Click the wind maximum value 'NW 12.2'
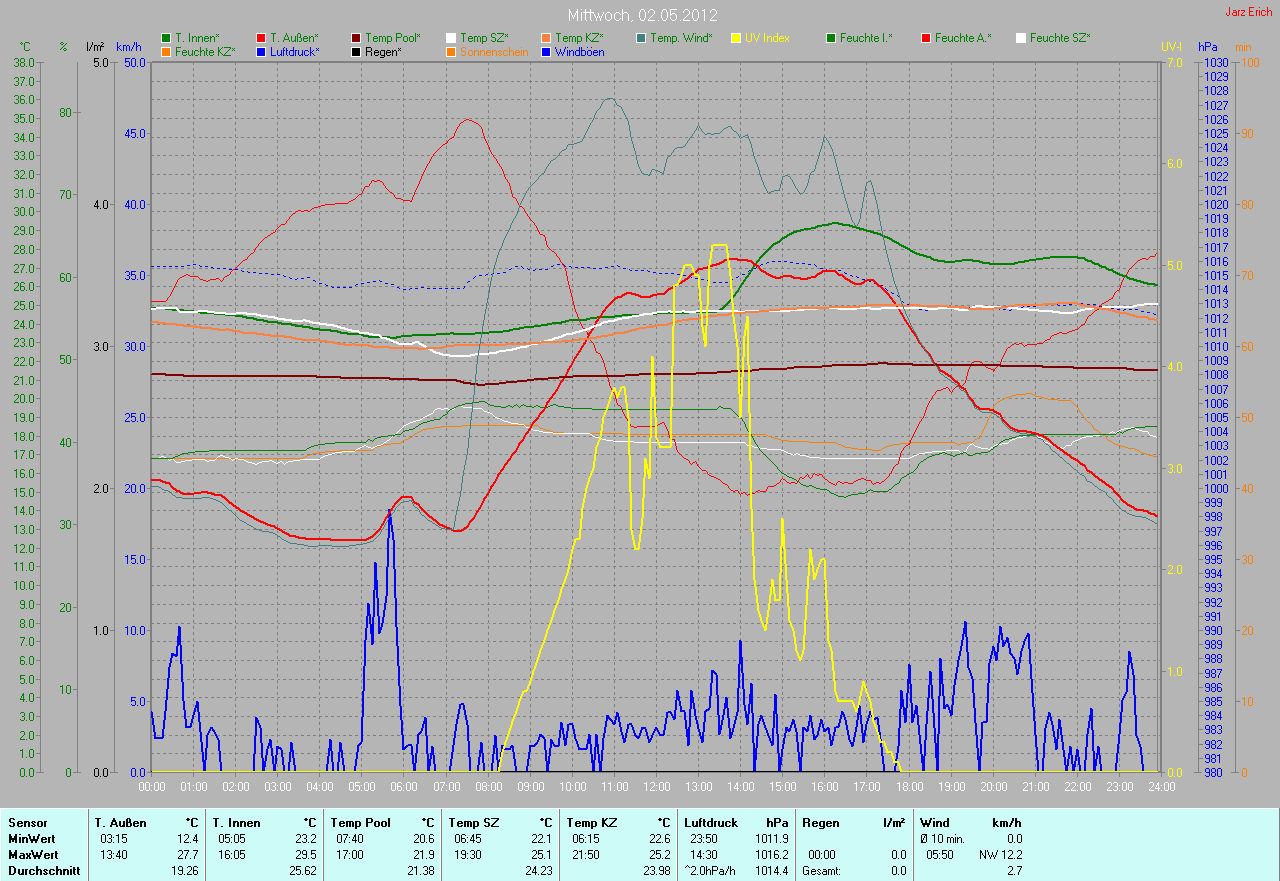 [1001, 855]
